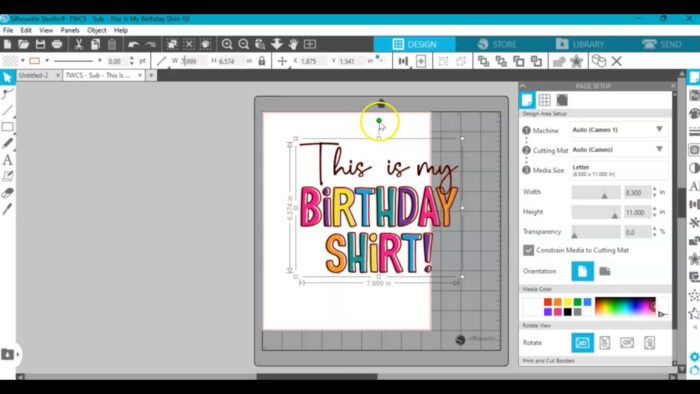Redo the last action

pos(150,44)
